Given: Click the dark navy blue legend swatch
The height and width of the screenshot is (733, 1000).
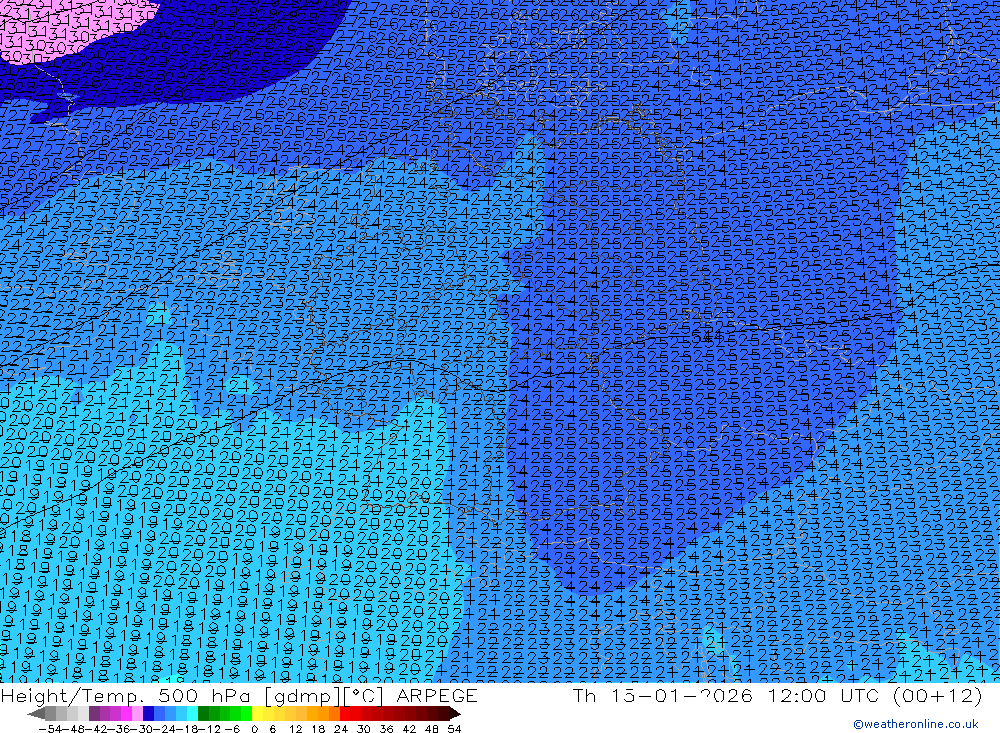Looking at the screenshot, I should click(x=148, y=714).
